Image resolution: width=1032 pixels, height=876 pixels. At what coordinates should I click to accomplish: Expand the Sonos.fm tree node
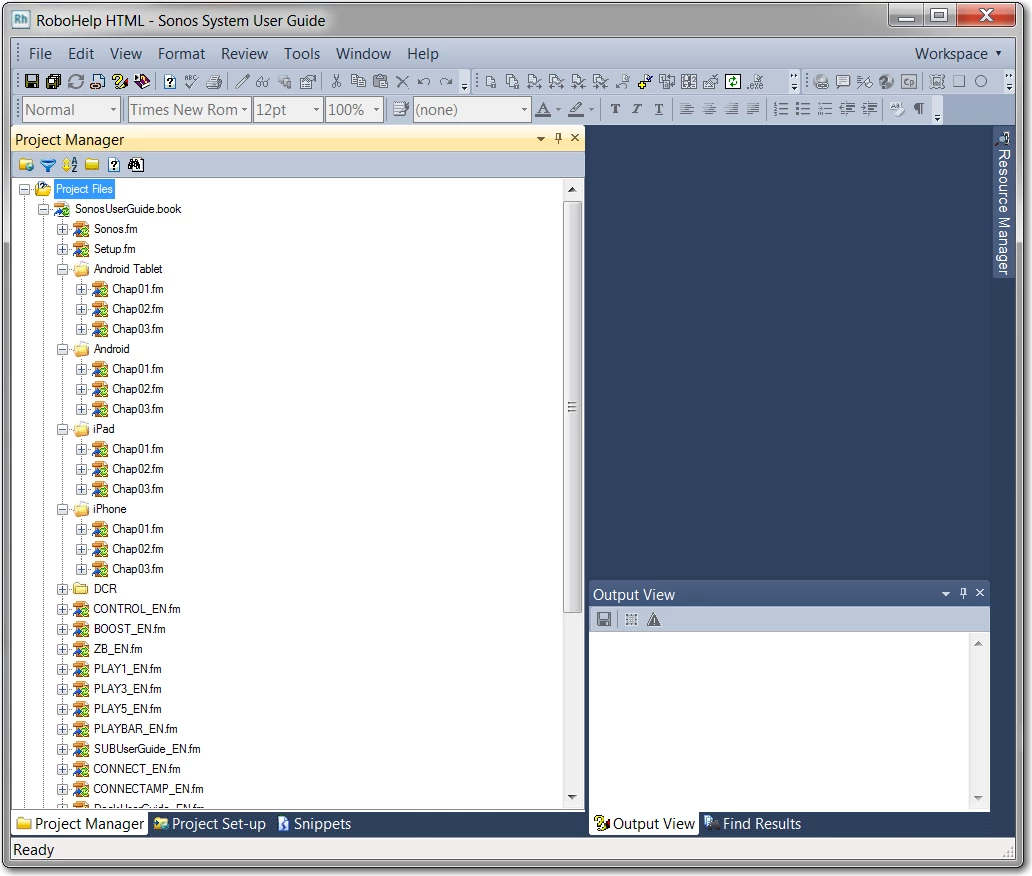[63, 229]
